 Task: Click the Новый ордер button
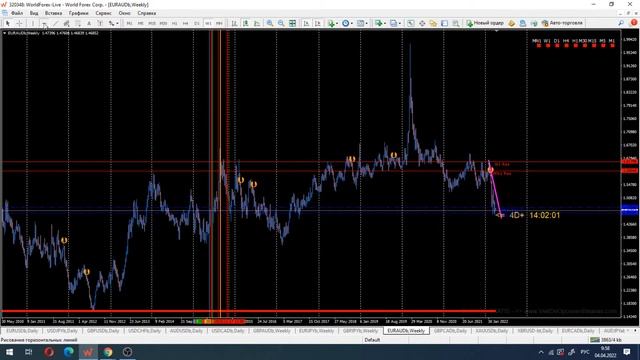485,23
